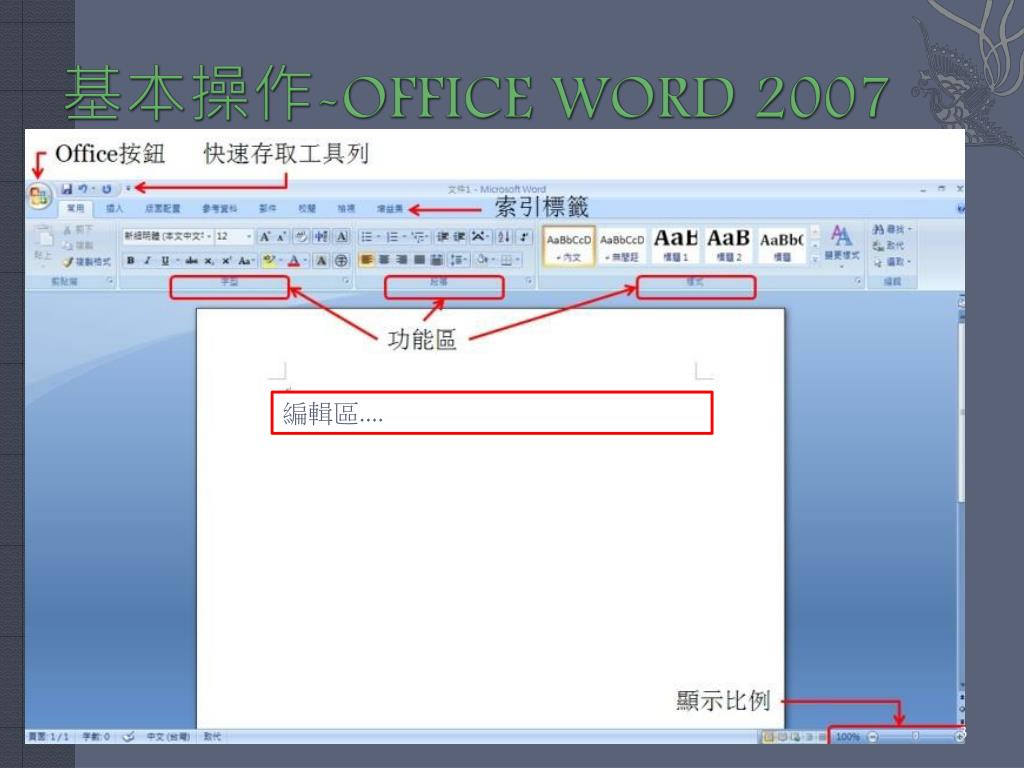Open the 增益集 (Add-ins) tab
The height and width of the screenshot is (768, 1024).
coord(390,208)
